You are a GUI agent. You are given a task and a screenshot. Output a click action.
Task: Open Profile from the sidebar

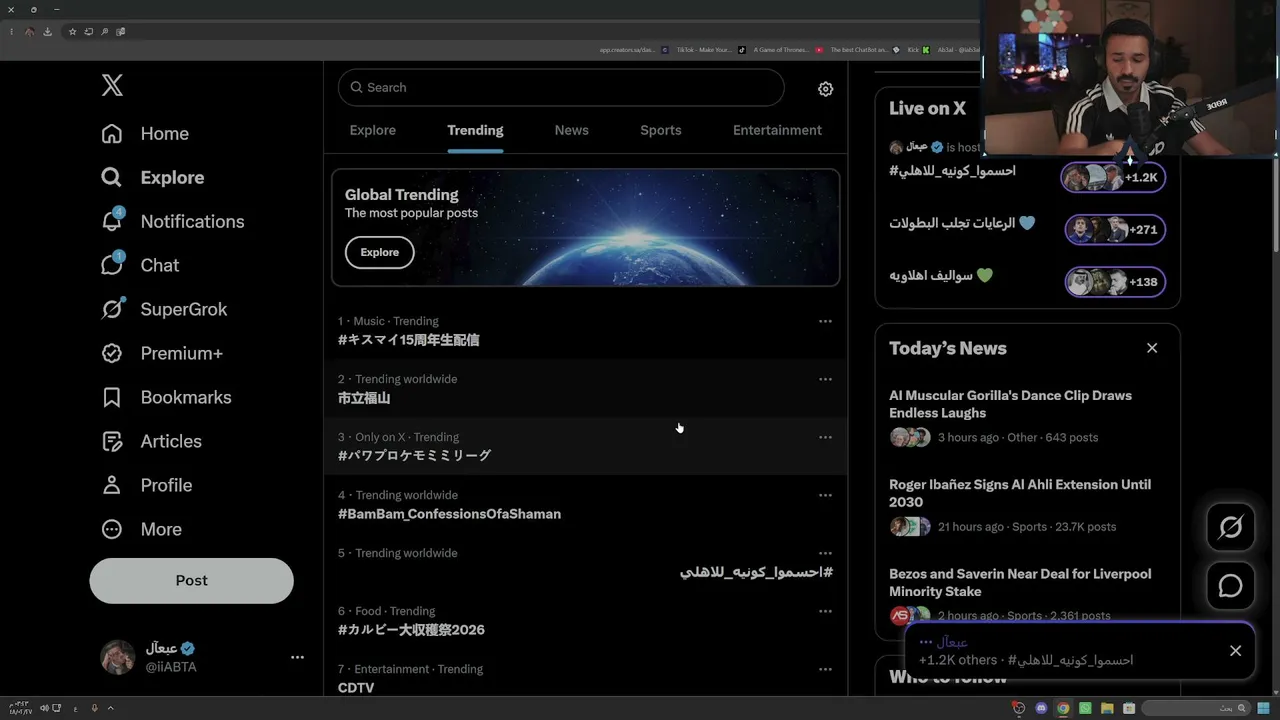(146, 485)
